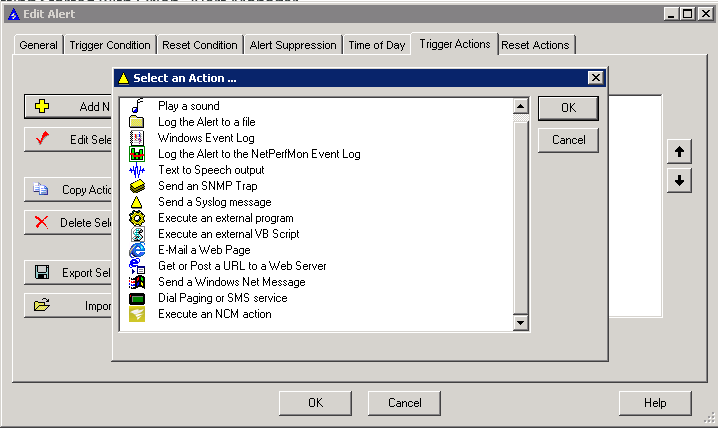The image size is (718, 428).
Task: Select Execute an external program
Action: (226, 218)
